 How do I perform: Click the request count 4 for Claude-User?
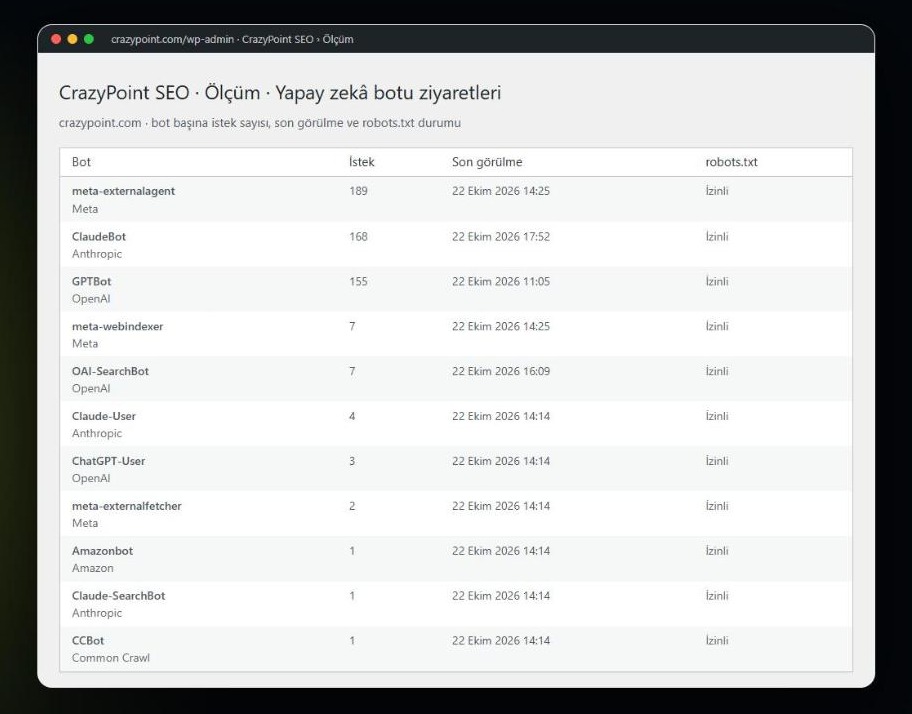(x=352, y=416)
